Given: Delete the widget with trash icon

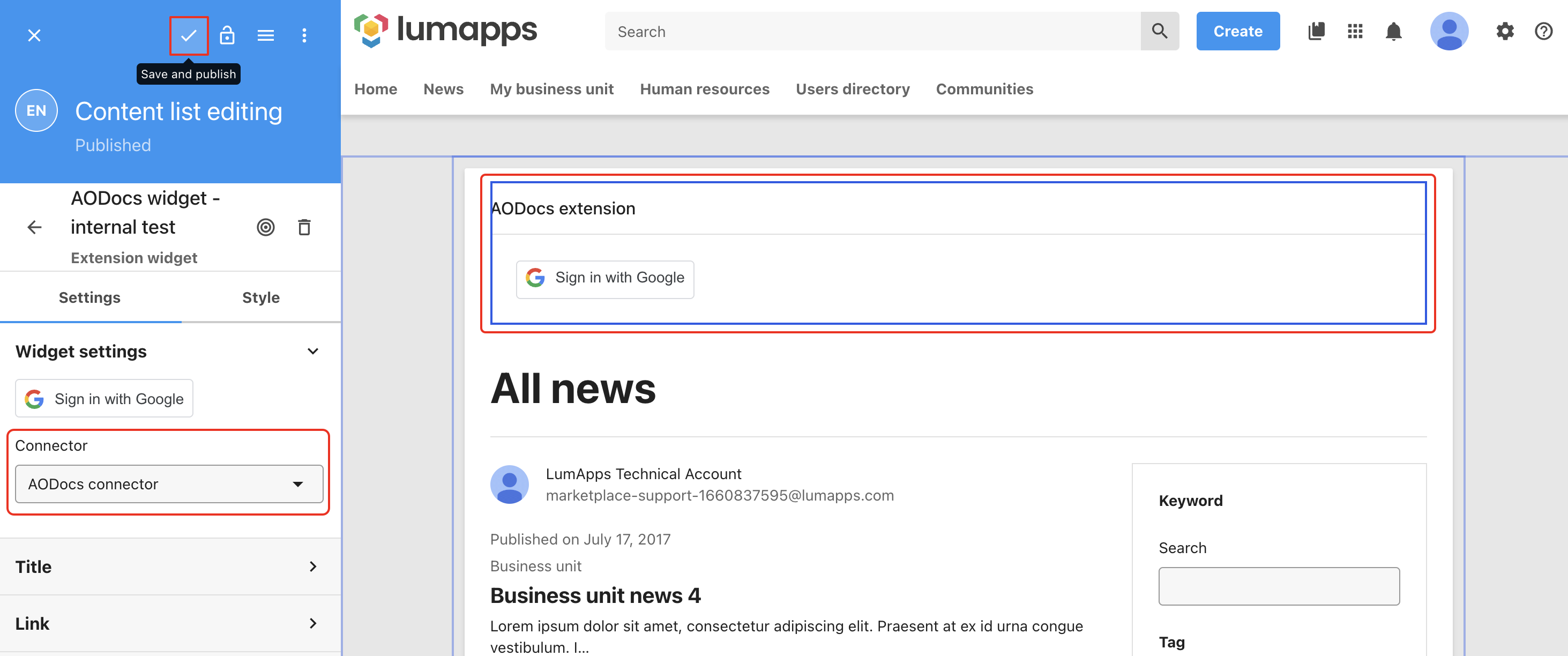Looking at the screenshot, I should click(304, 228).
